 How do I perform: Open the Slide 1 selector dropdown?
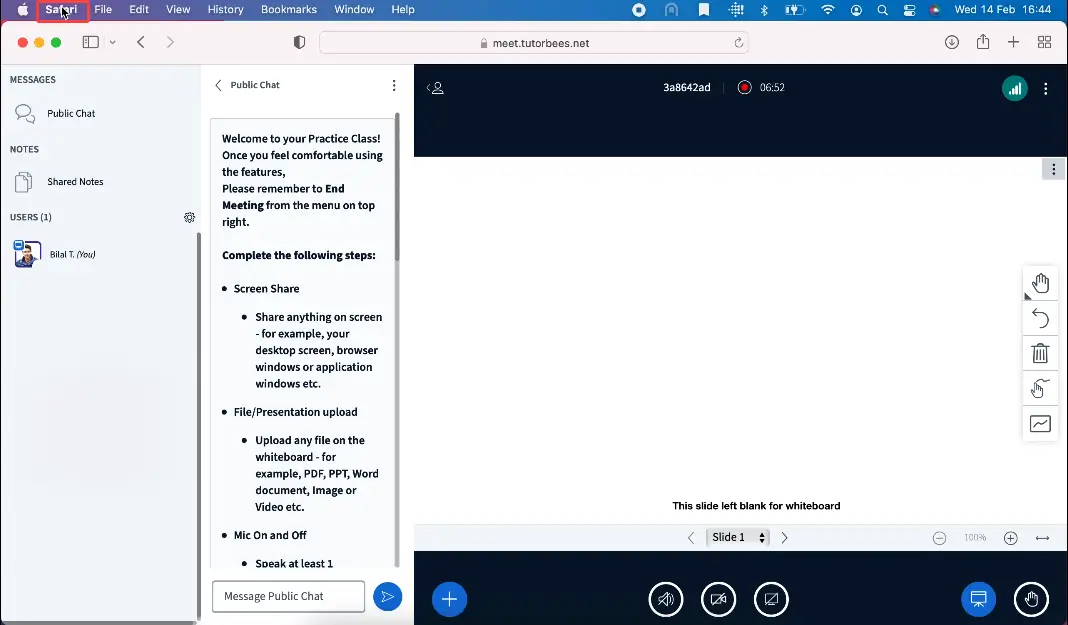738,537
